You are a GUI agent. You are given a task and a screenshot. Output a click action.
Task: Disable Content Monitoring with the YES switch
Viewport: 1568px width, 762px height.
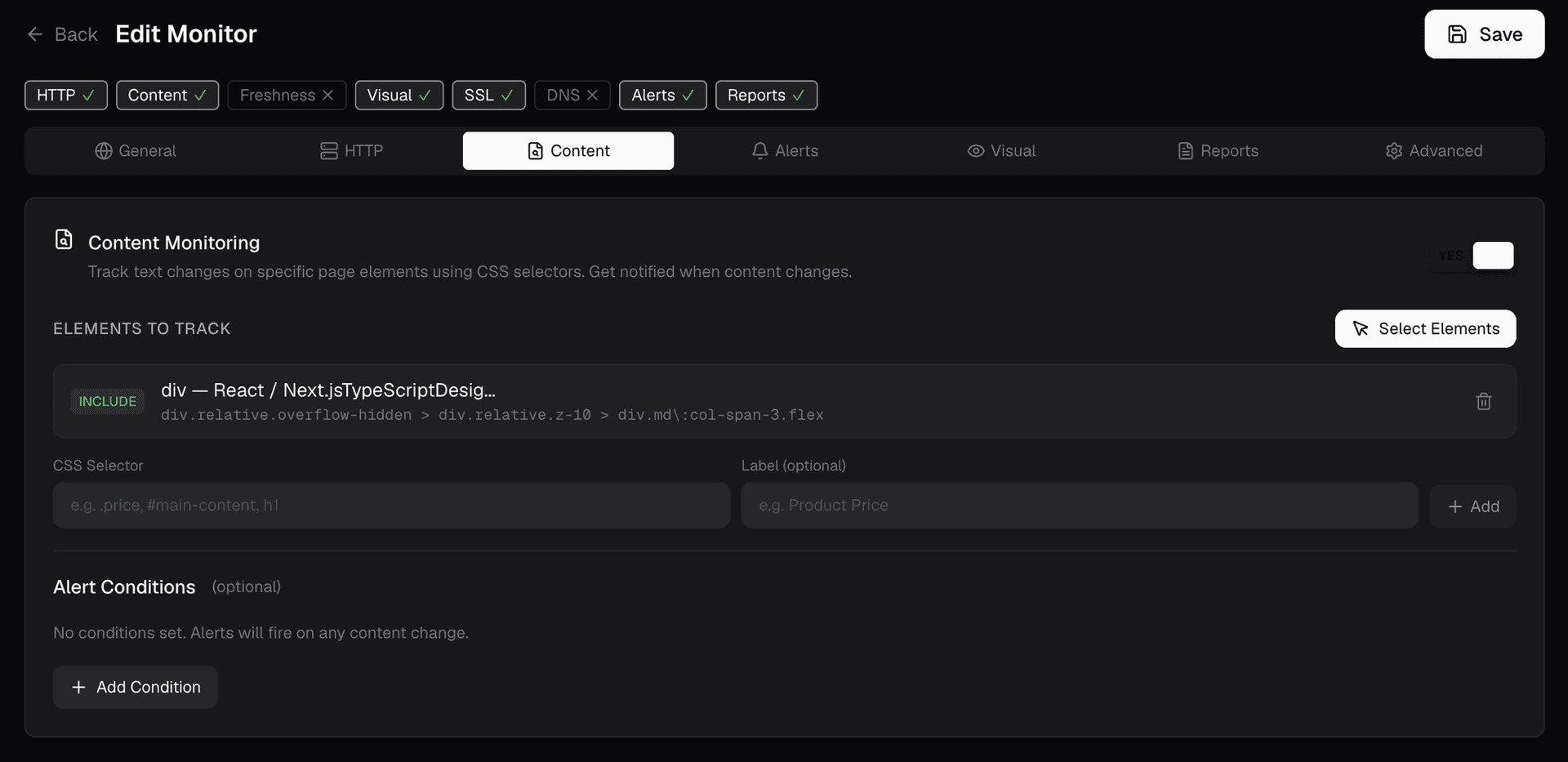(1493, 256)
